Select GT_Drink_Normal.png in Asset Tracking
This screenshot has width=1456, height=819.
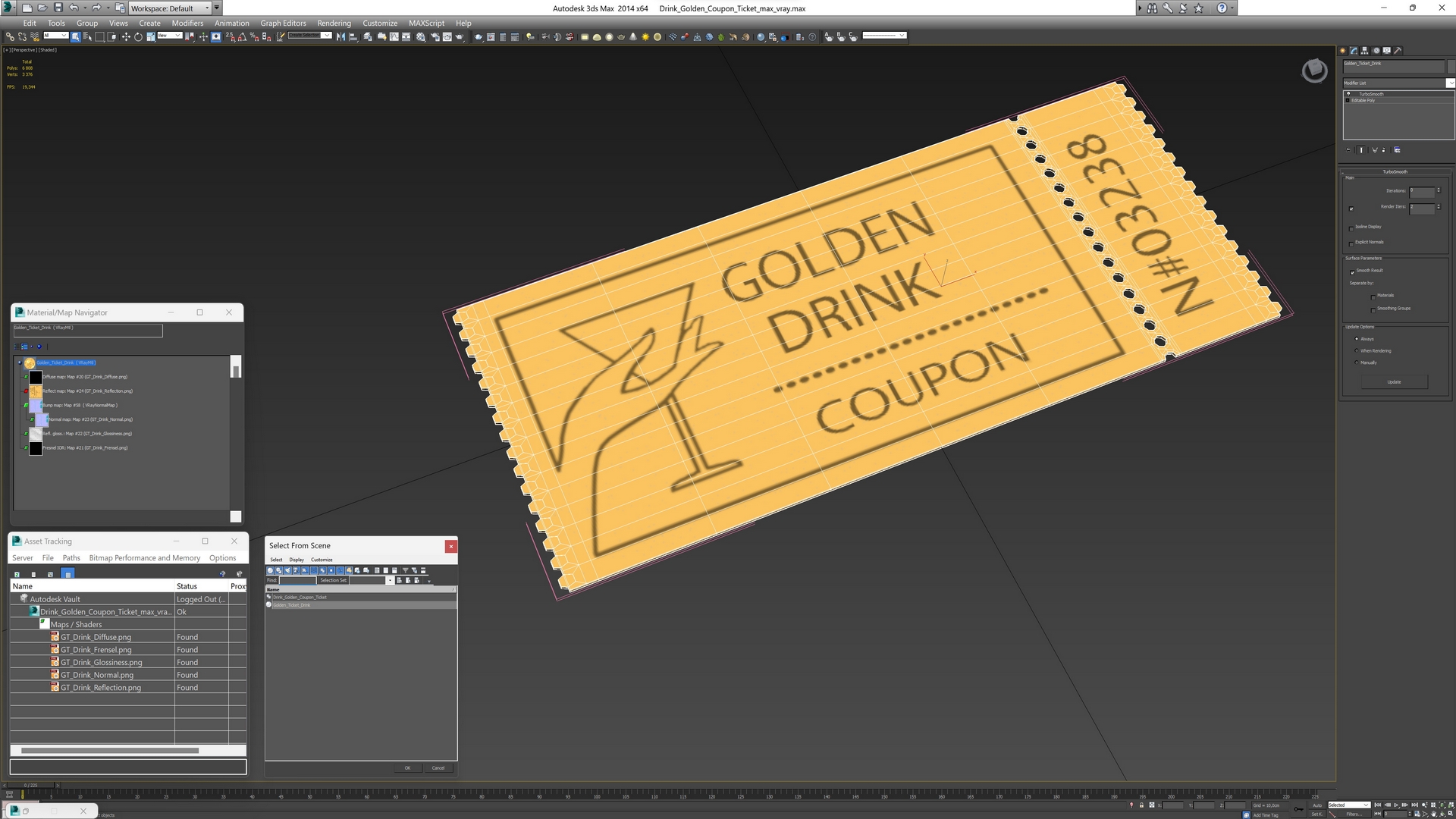click(97, 675)
